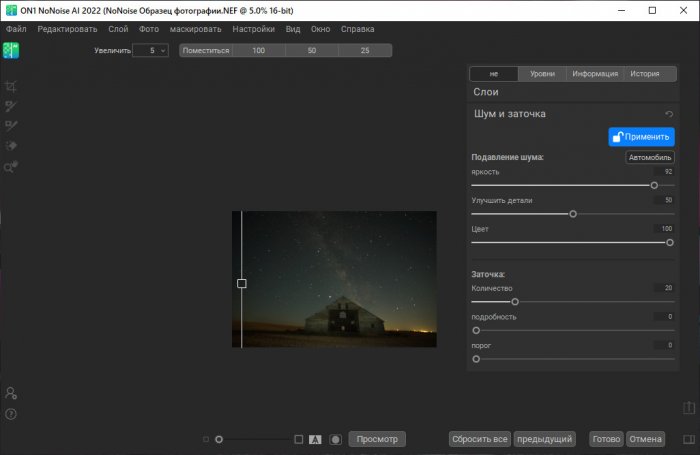
Task: Toggle the right panel visibility icon
Action: [689, 439]
